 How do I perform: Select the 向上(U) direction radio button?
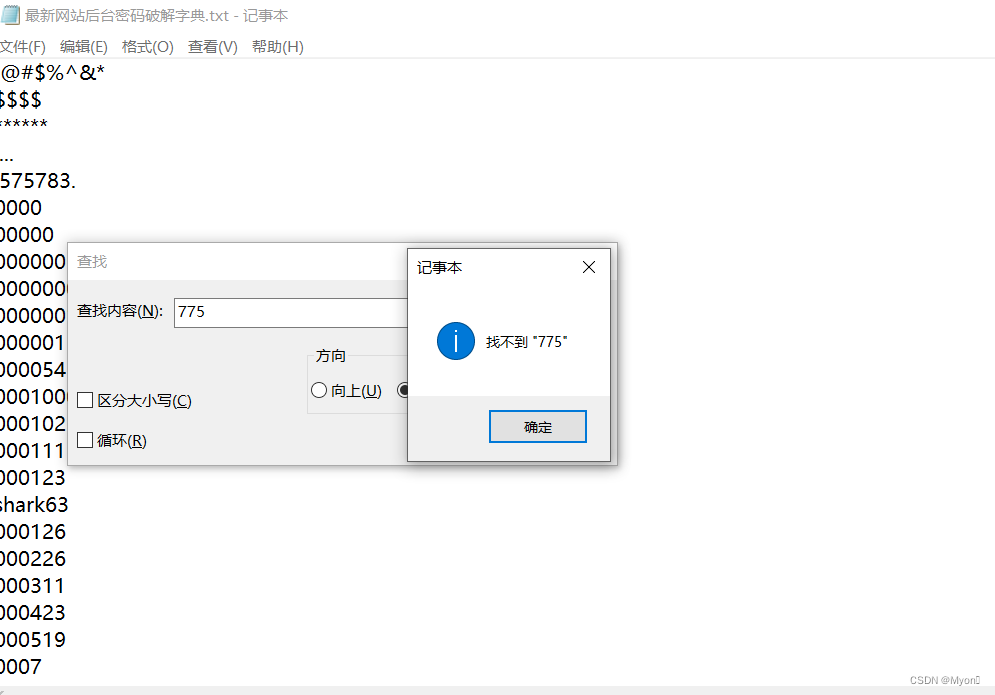318,390
